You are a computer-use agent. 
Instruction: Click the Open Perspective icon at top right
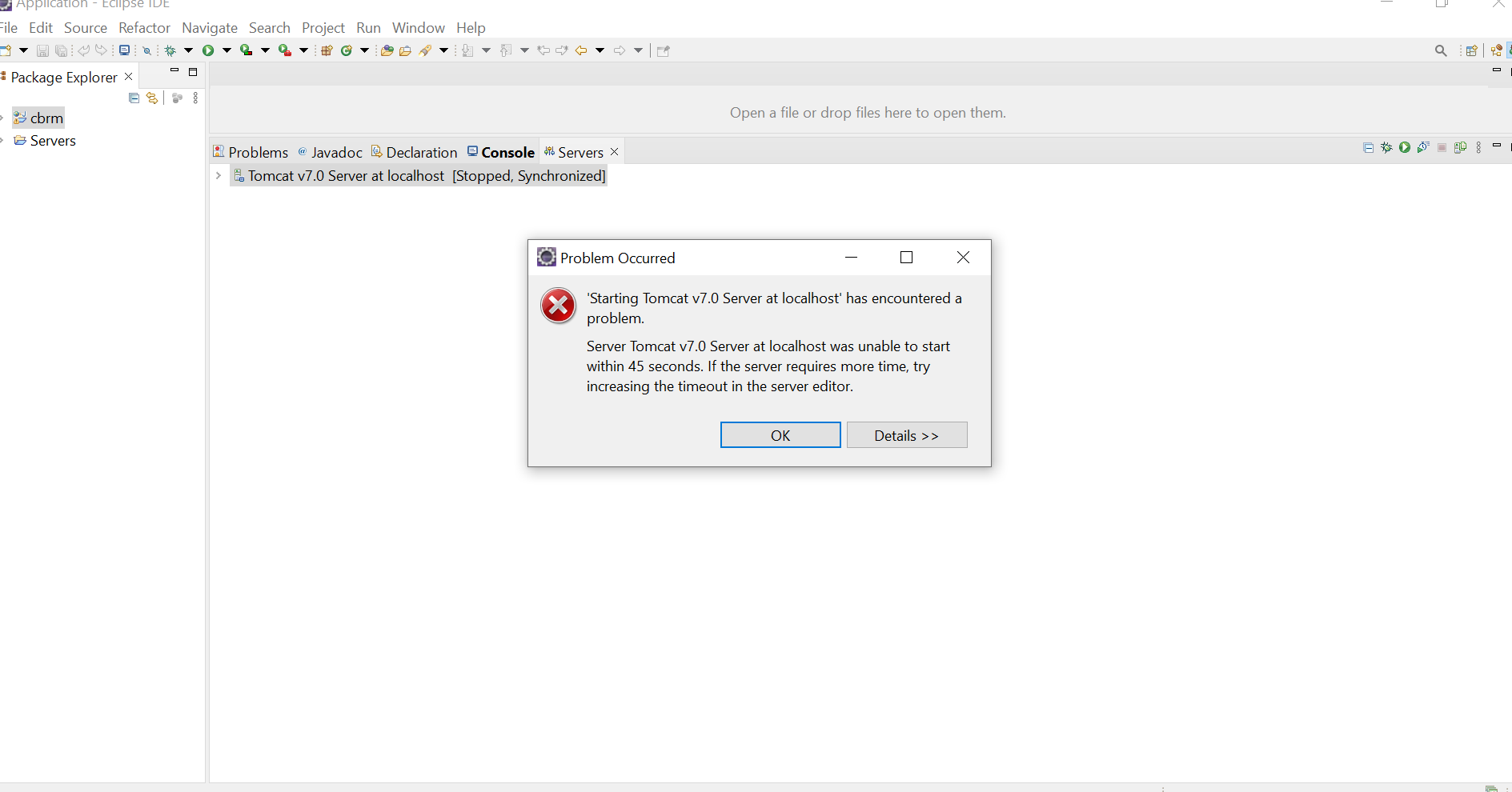(1471, 50)
